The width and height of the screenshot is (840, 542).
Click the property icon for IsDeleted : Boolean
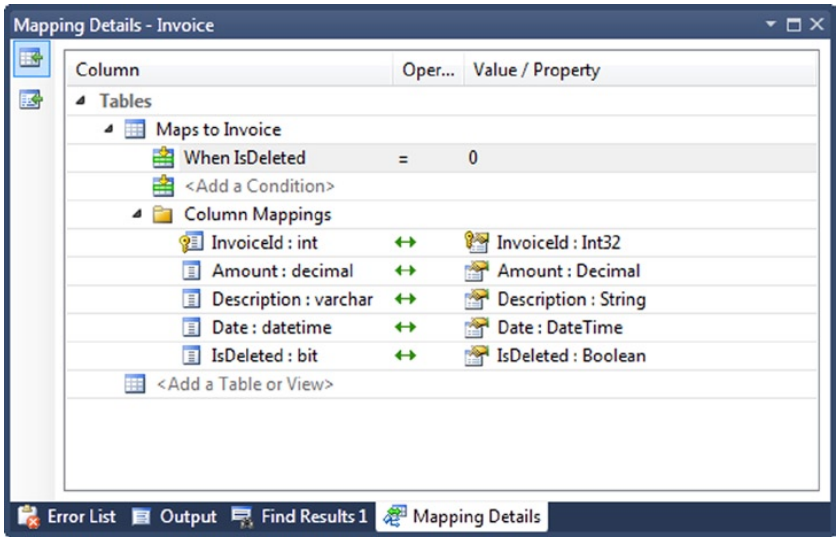tap(476, 356)
